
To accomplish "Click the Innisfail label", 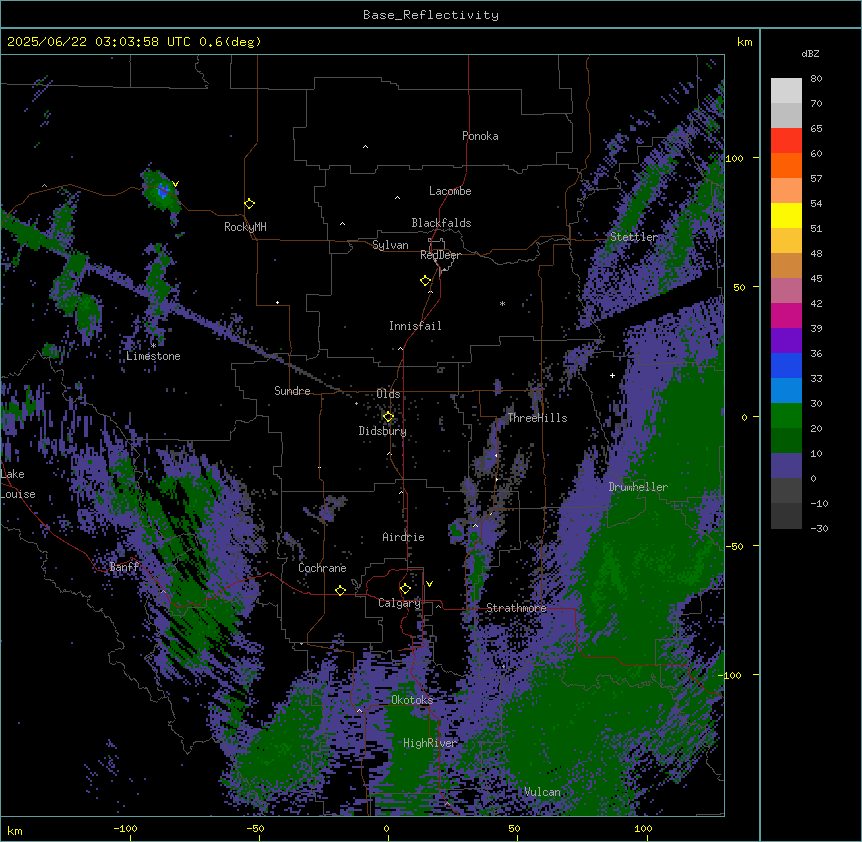I will click(x=415, y=326).
